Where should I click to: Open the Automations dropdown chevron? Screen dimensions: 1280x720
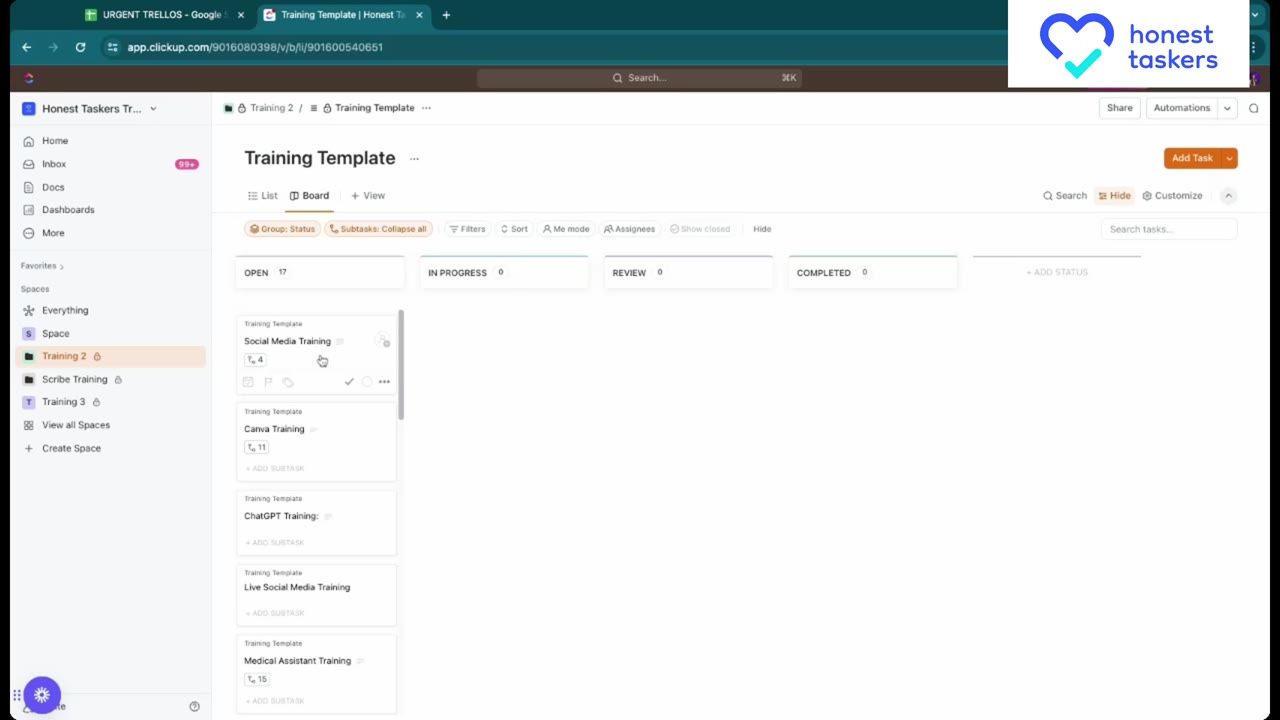[x=1227, y=108]
